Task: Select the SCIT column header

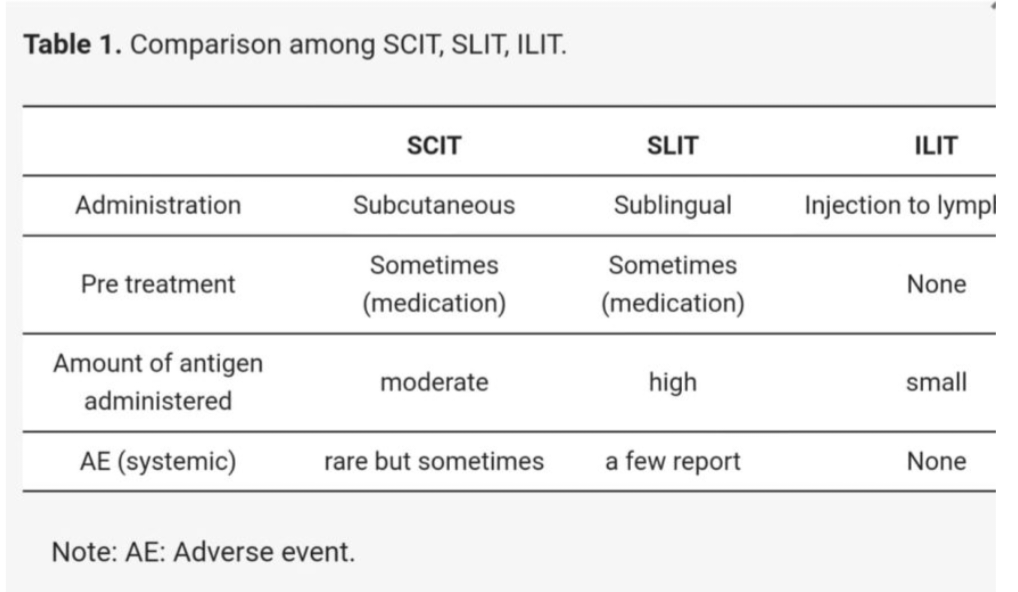Action: click(434, 145)
